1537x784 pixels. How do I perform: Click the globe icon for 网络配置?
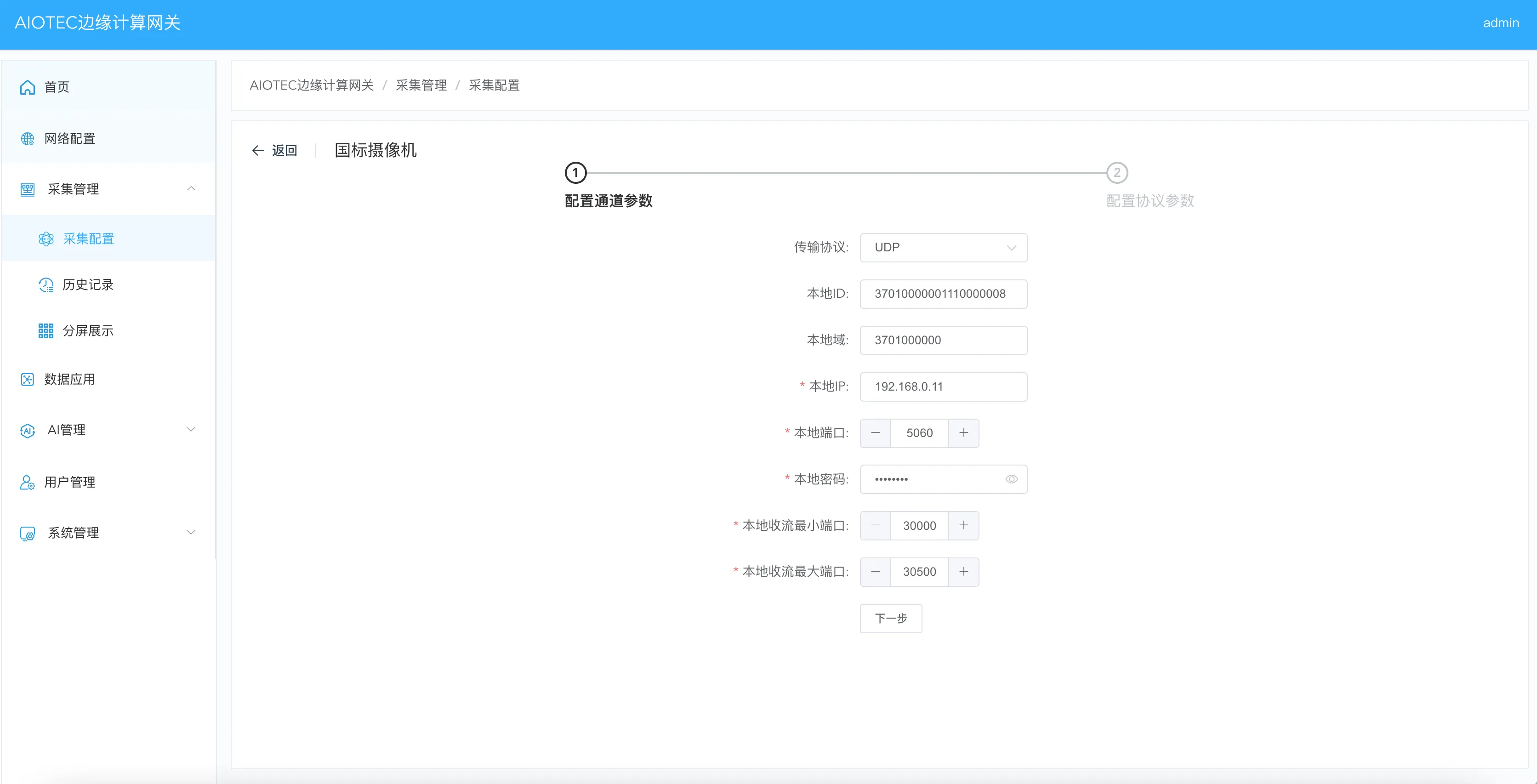pyautogui.click(x=28, y=139)
